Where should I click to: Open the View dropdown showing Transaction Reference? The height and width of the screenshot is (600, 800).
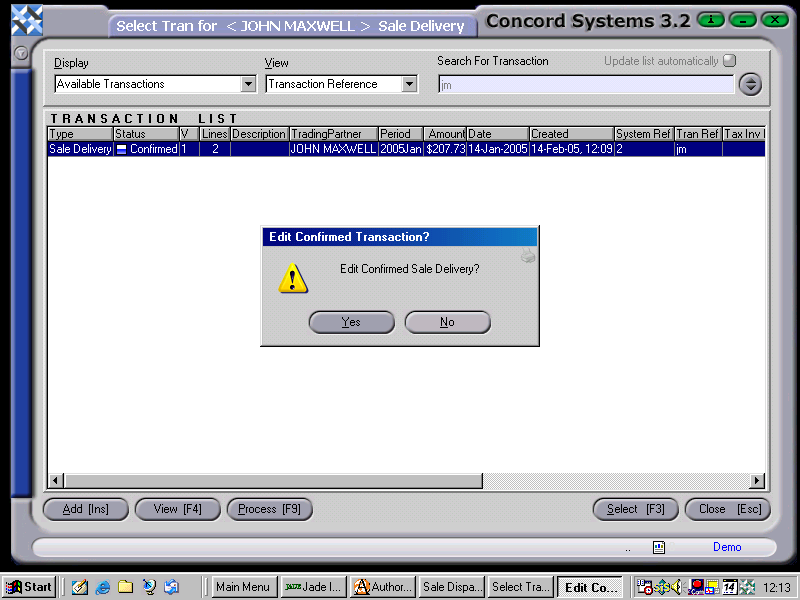[340, 84]
